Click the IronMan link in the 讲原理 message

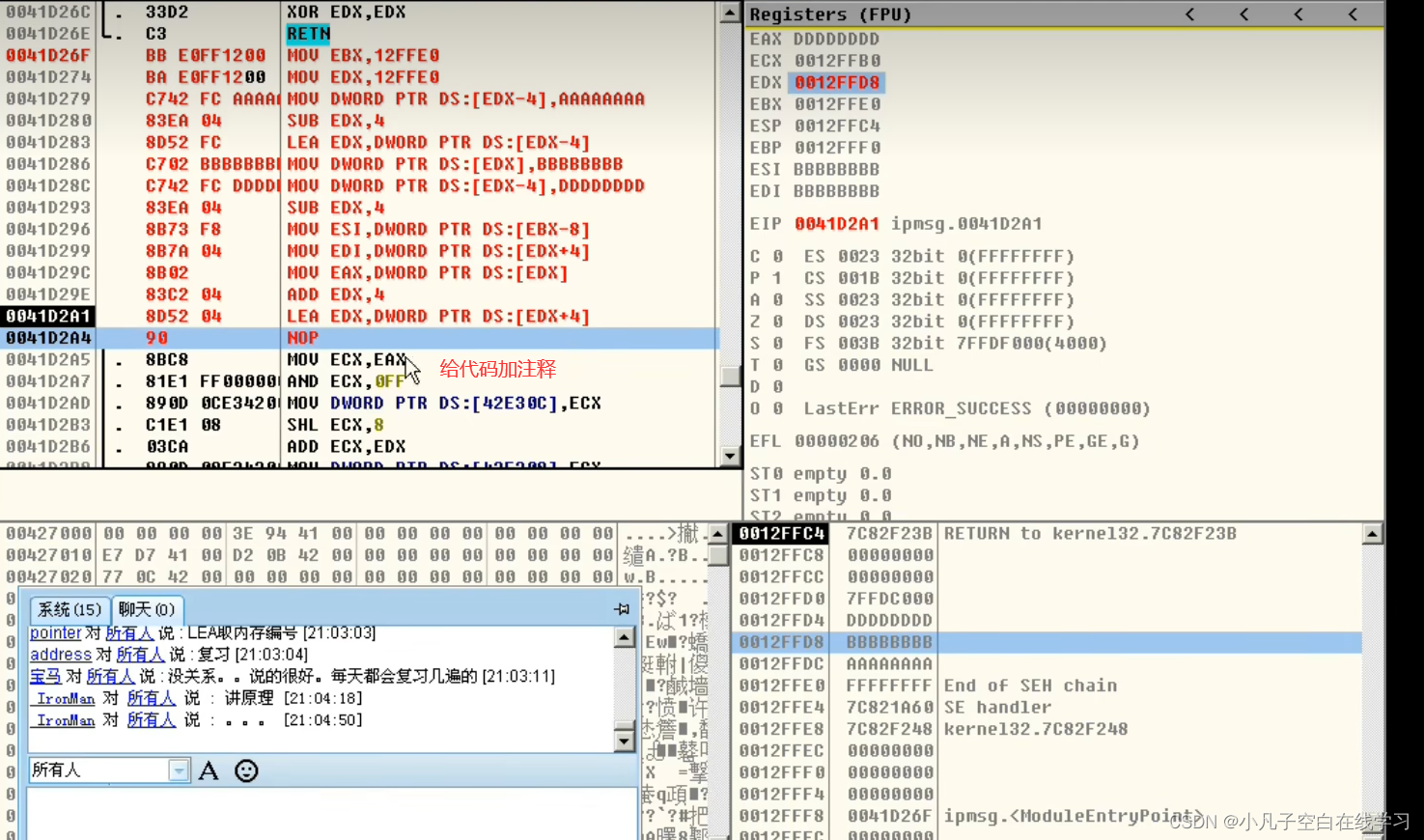[x=66, y=698]
